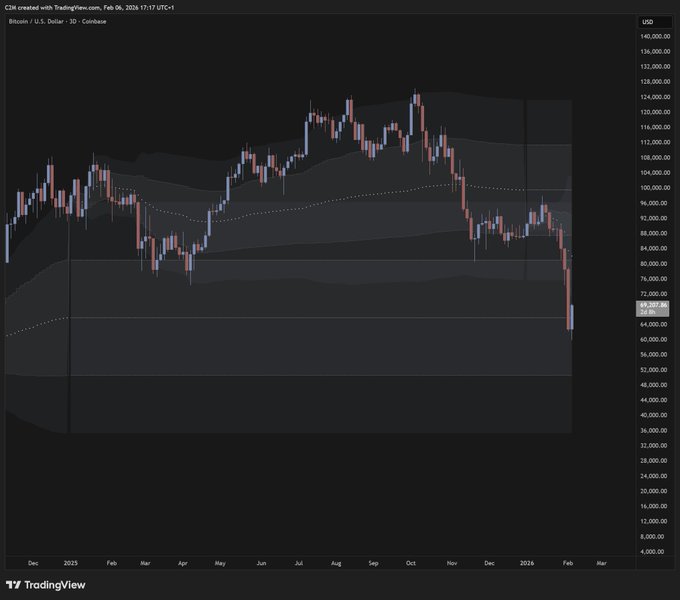Viewport: 680px width, 600px height.
Task: Select the current price label 69,207.86
Action: click(655, 305)
